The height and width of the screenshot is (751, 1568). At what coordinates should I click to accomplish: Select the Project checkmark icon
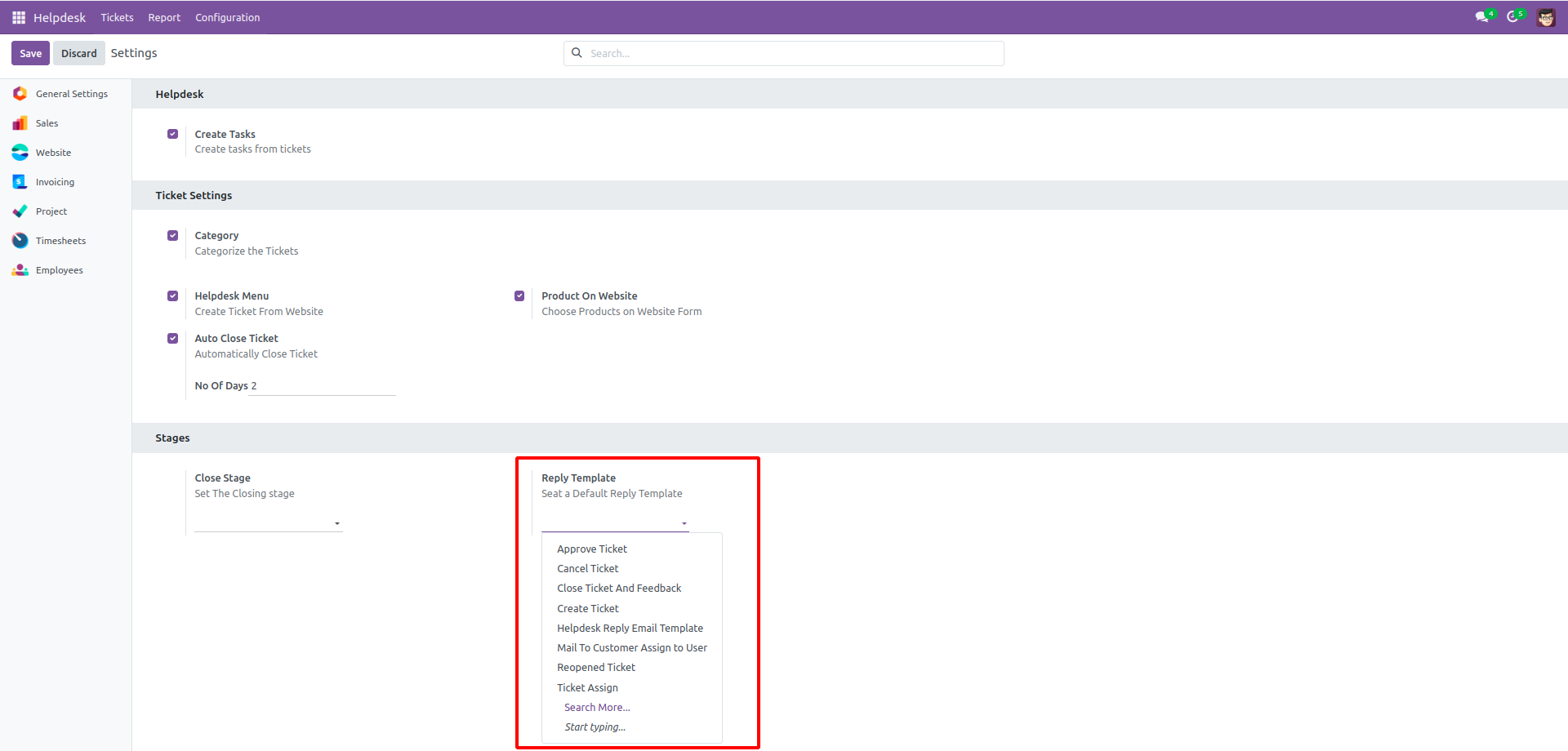pos(20,211)
